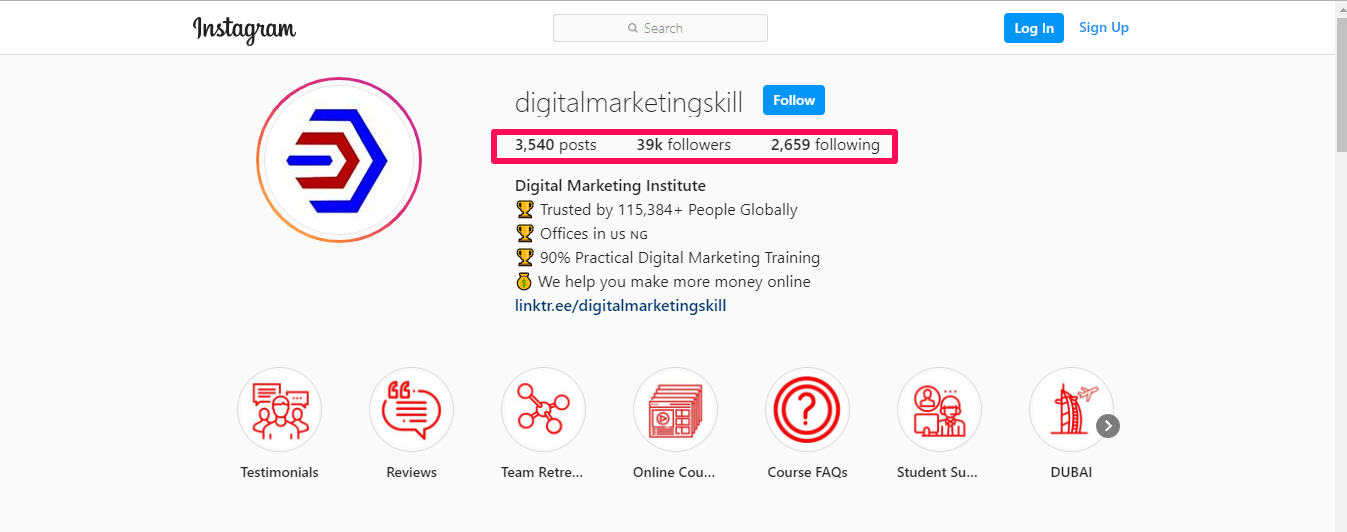
Task: Click the page's vertical scrollbar thumb
Action: pos(1341,85)
